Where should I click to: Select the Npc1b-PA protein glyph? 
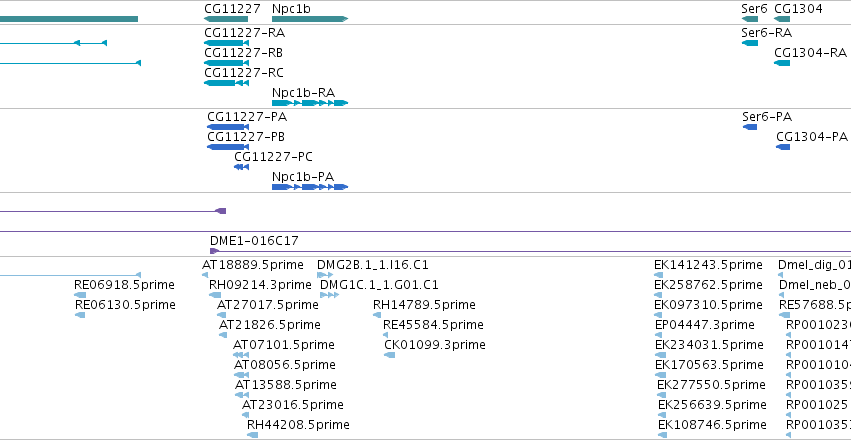tap(310, 187)
